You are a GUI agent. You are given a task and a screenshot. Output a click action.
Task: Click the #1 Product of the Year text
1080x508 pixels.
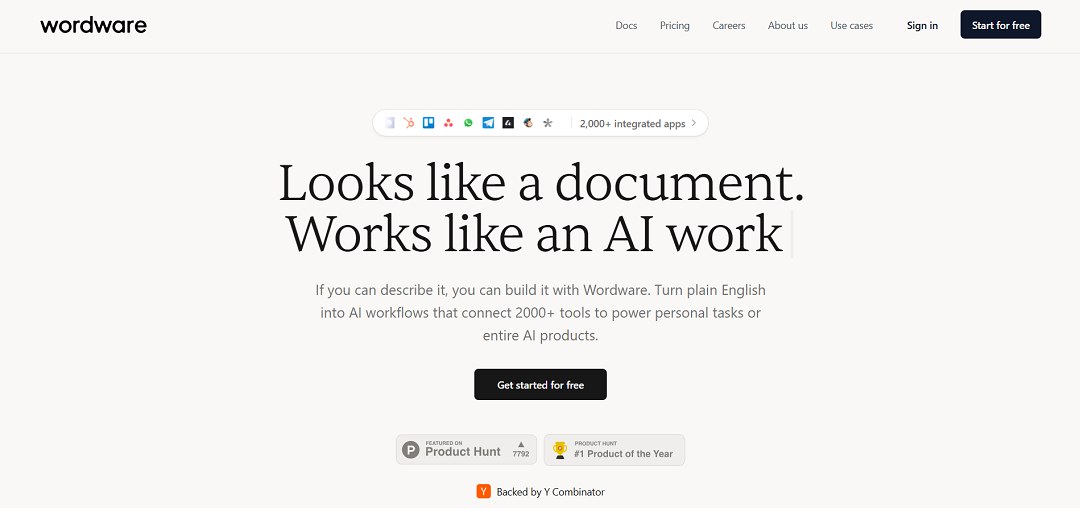623,454
